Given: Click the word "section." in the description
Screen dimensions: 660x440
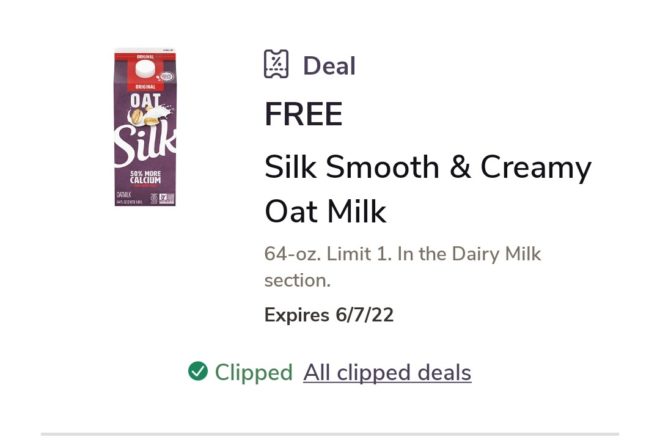Looking at the screenshot, I should (297, 281).
